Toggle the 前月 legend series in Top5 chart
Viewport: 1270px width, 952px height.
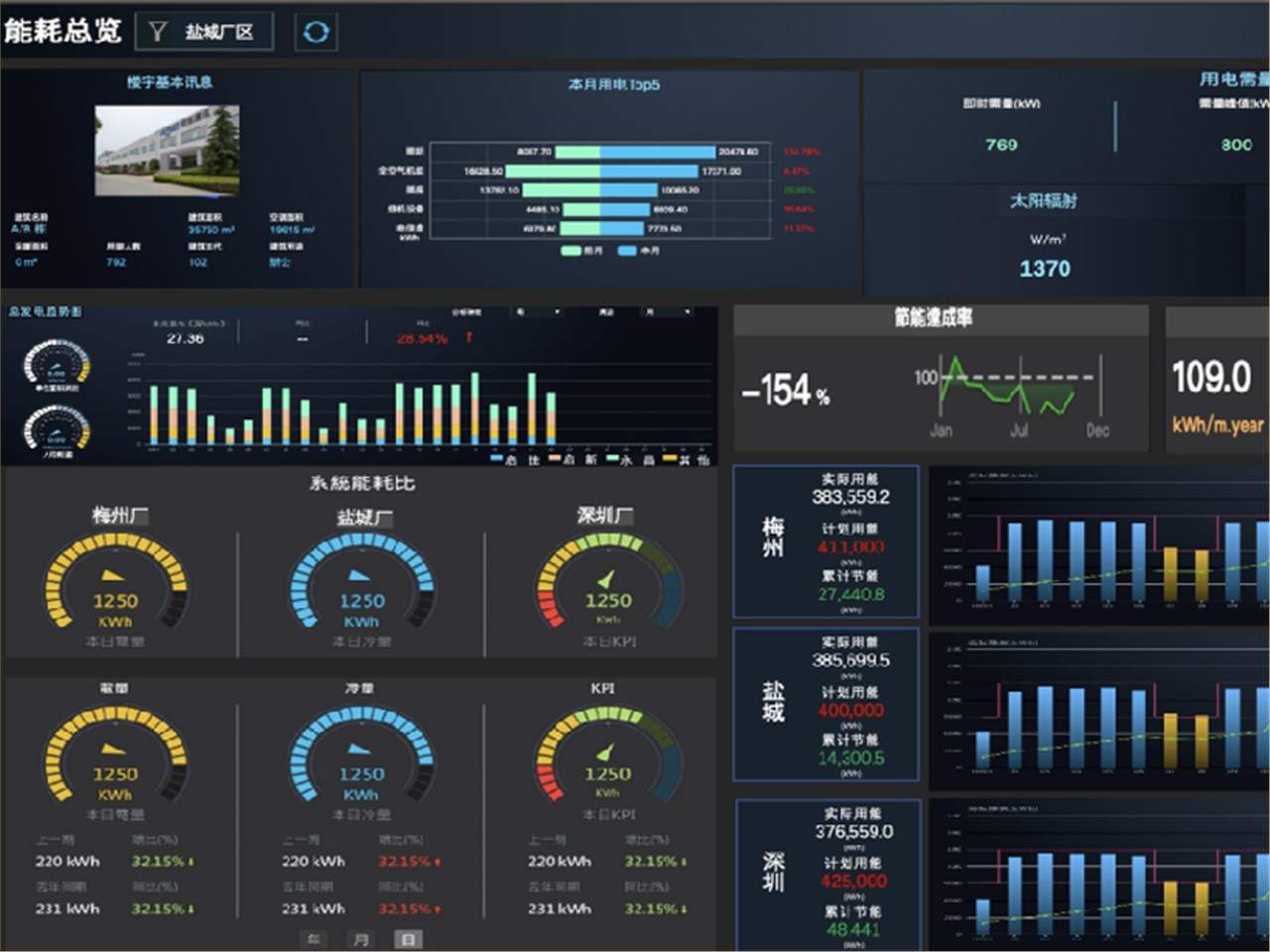pyautogui.click(x=581, y=251)
